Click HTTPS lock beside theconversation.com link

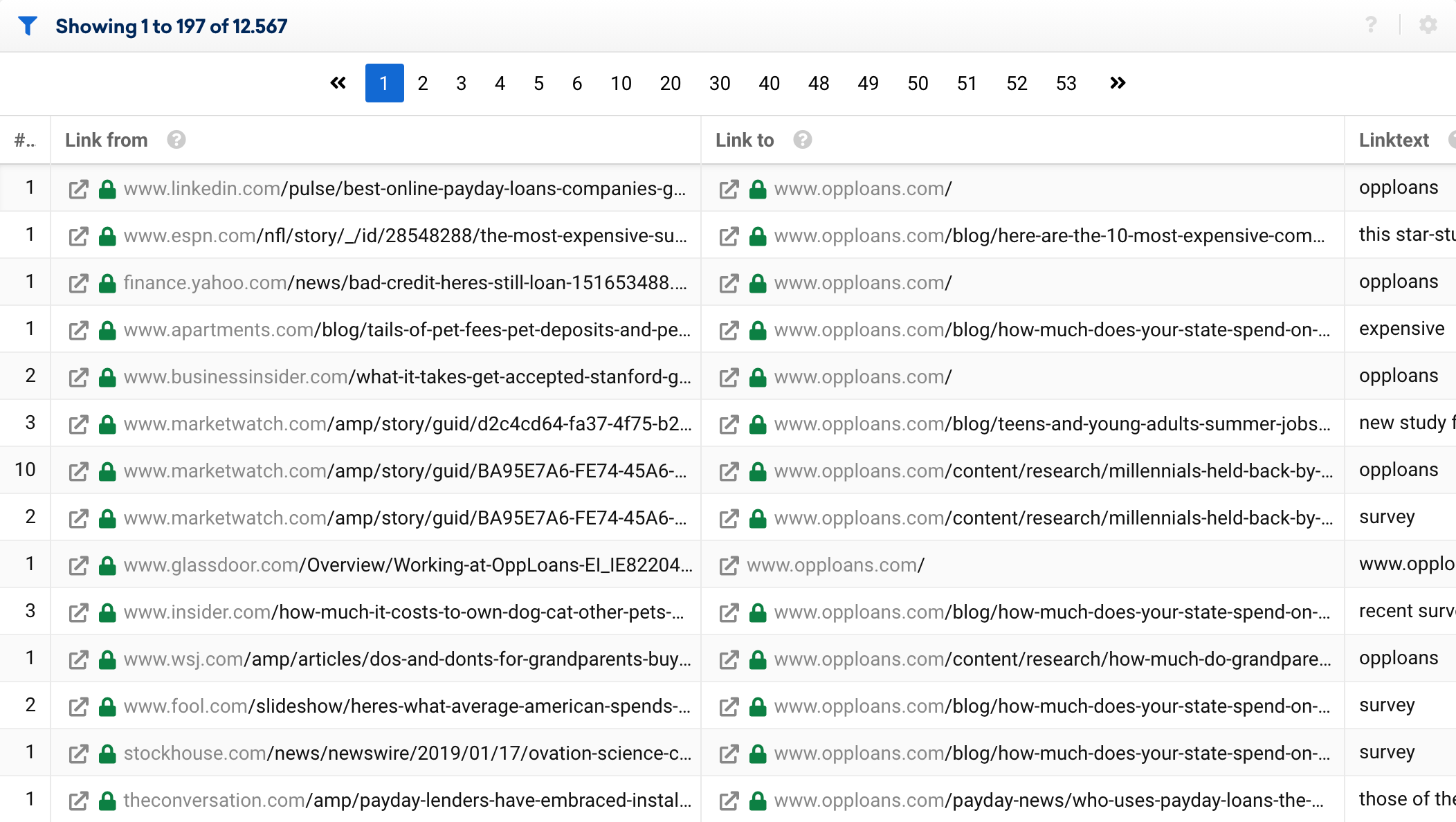107,801
